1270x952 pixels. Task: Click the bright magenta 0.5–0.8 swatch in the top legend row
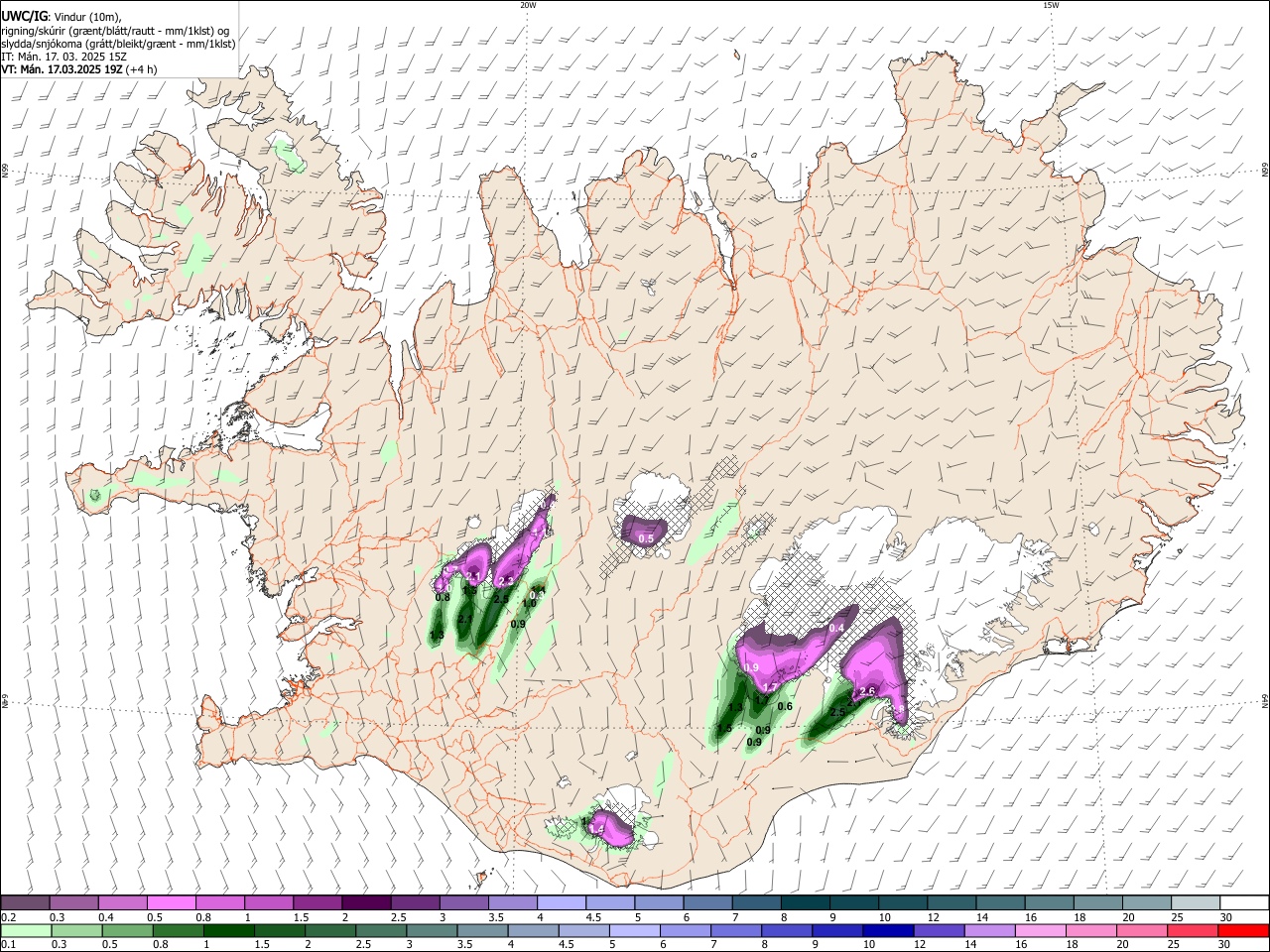[x=171, y=902]
